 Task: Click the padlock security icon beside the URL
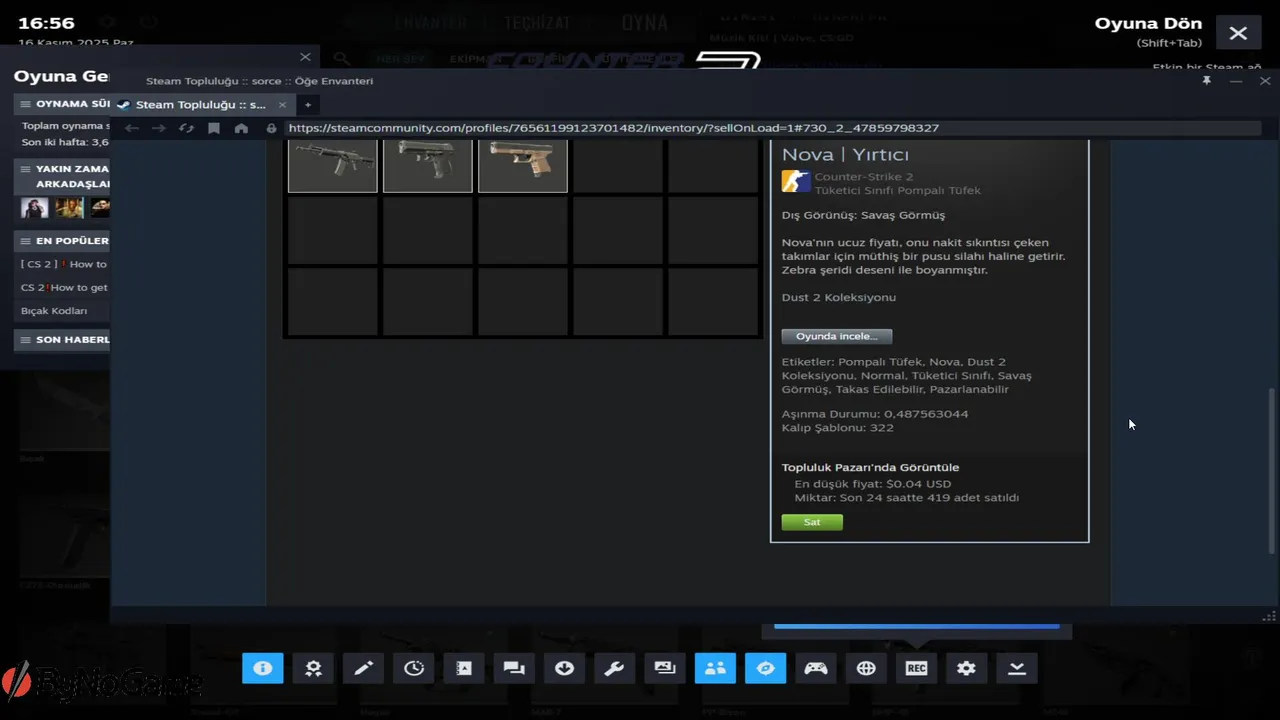[x=271, y=128]
